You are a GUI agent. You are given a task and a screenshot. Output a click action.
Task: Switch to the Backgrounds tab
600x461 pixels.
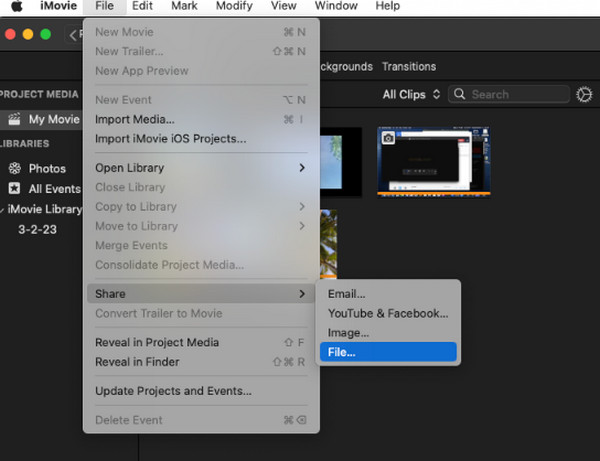click(x=346, y=67)
